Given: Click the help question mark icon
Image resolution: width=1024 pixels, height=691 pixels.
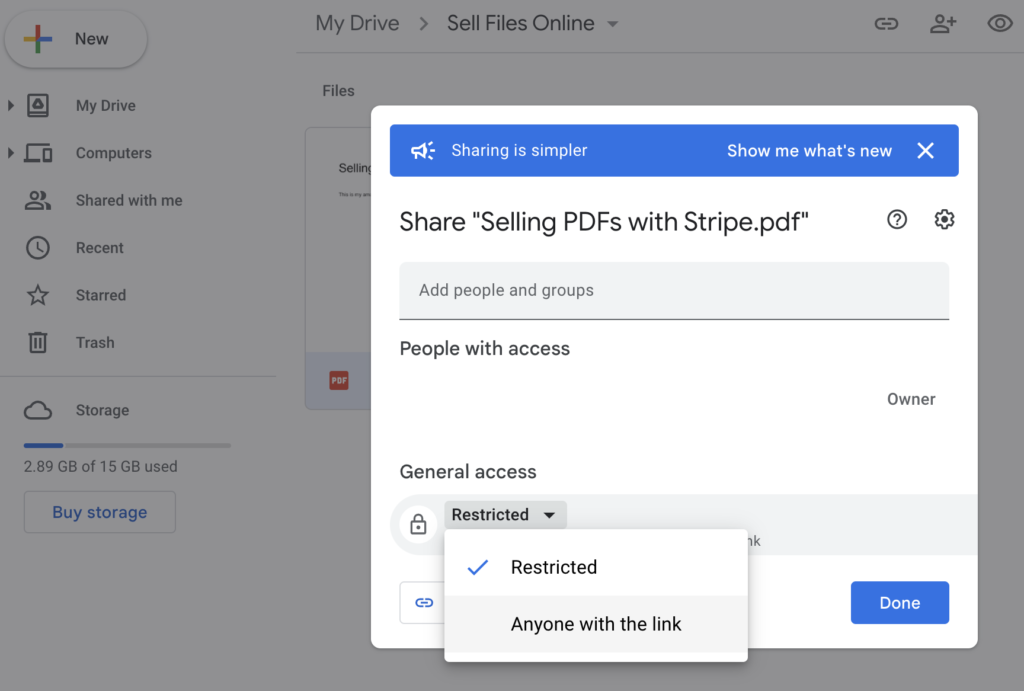Looking at the screenshot, I should [897, 219].
